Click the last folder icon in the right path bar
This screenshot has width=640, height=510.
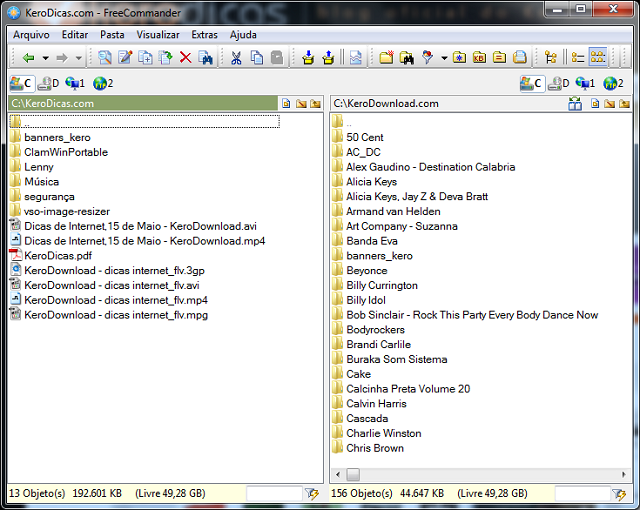coord(624,104)
